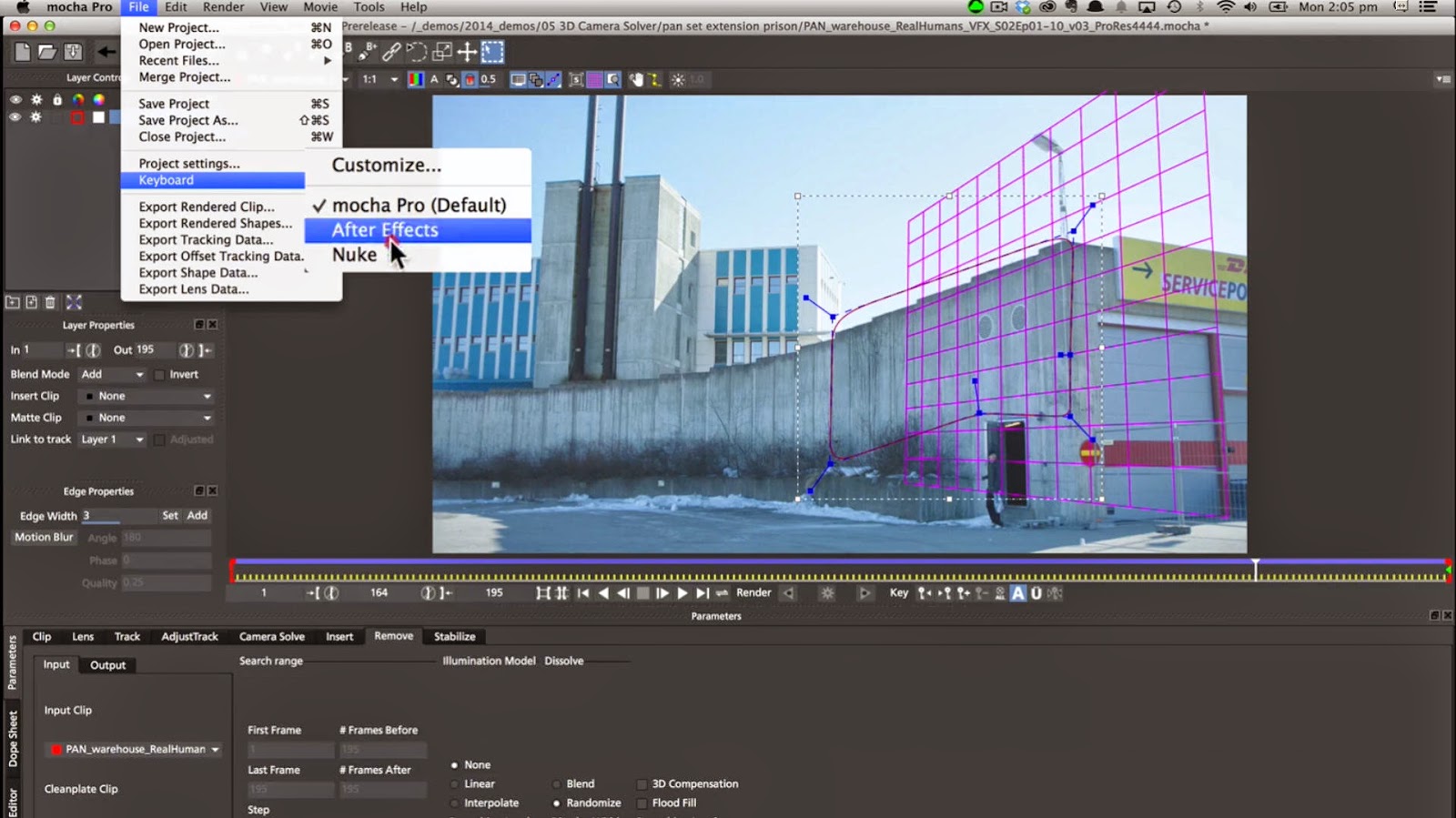Toggle RGB channels view icon
Image resolution: width=1456 pixels, height=818 pixels.
coord(416,79)
